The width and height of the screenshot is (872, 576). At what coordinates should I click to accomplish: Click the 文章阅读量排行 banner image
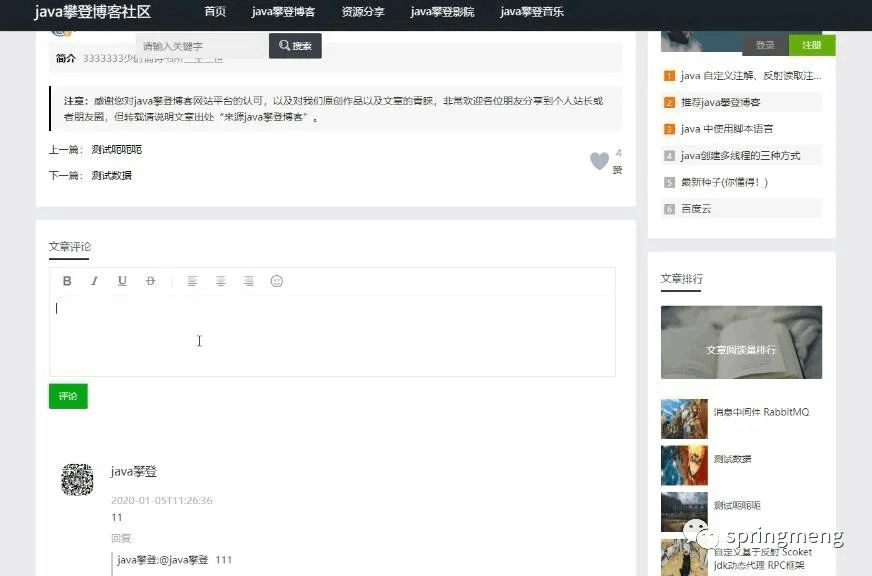pyautogui.click(x=741, y=342)
